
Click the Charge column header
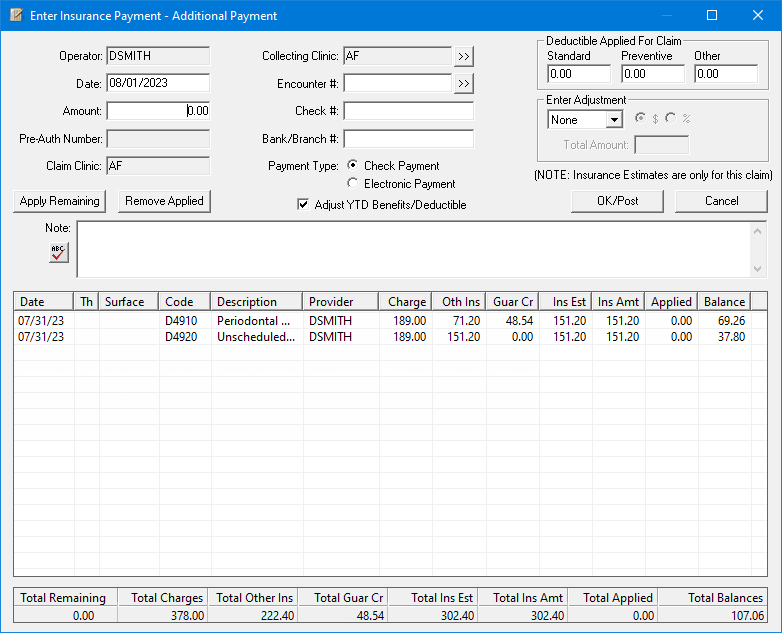tap(405, 302)
